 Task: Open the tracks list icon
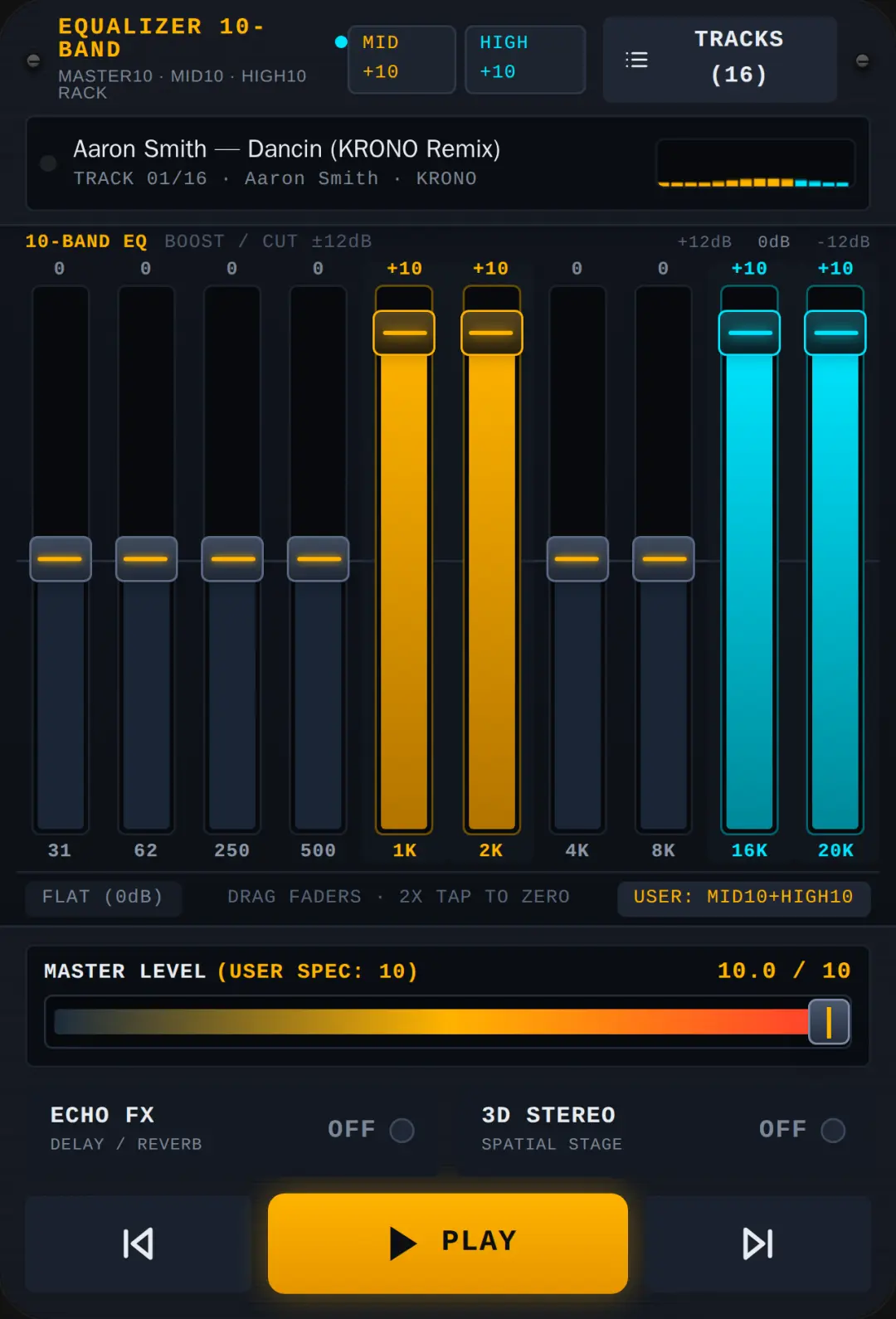636,60
